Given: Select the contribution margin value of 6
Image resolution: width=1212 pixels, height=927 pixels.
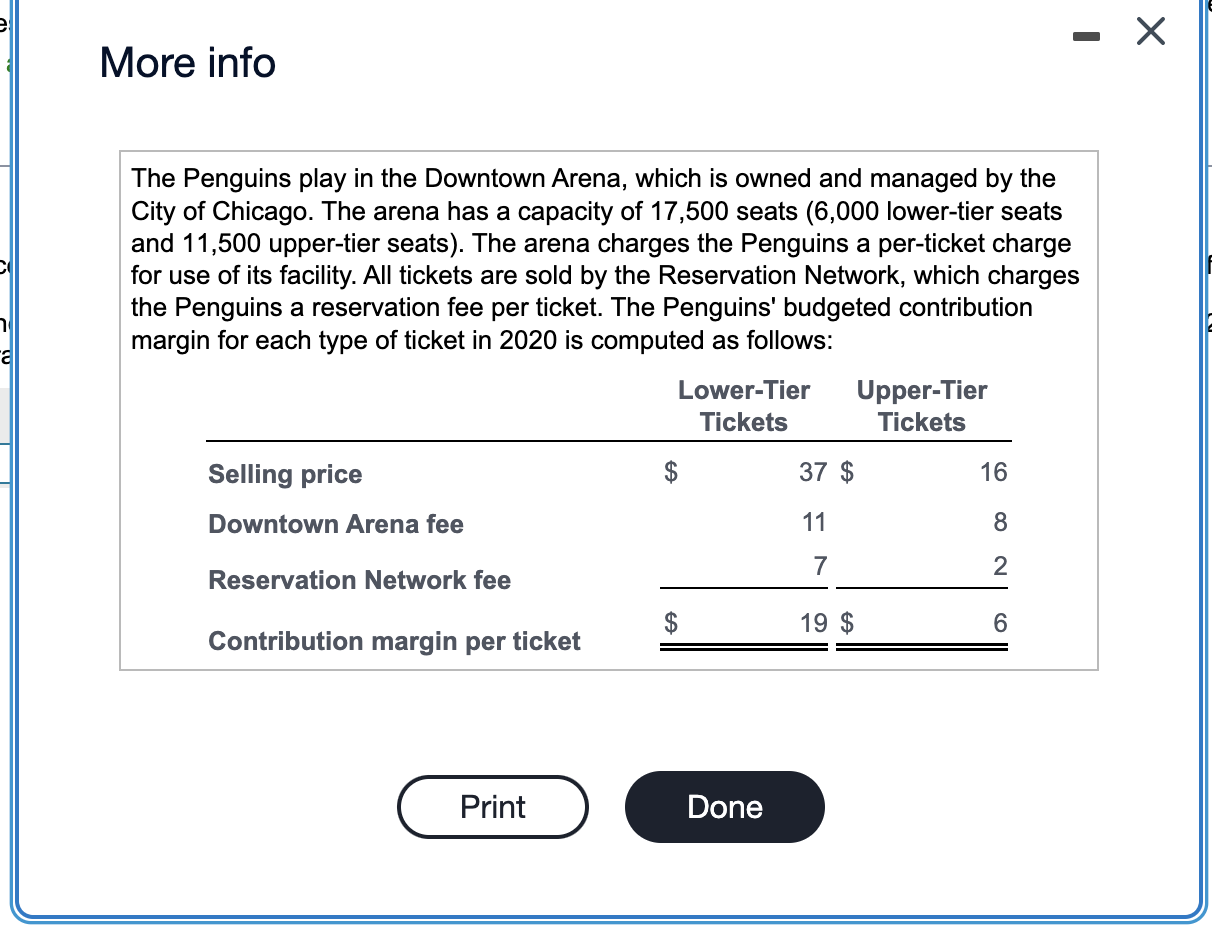Looking at the screenshot, I should click(1000, 623).
